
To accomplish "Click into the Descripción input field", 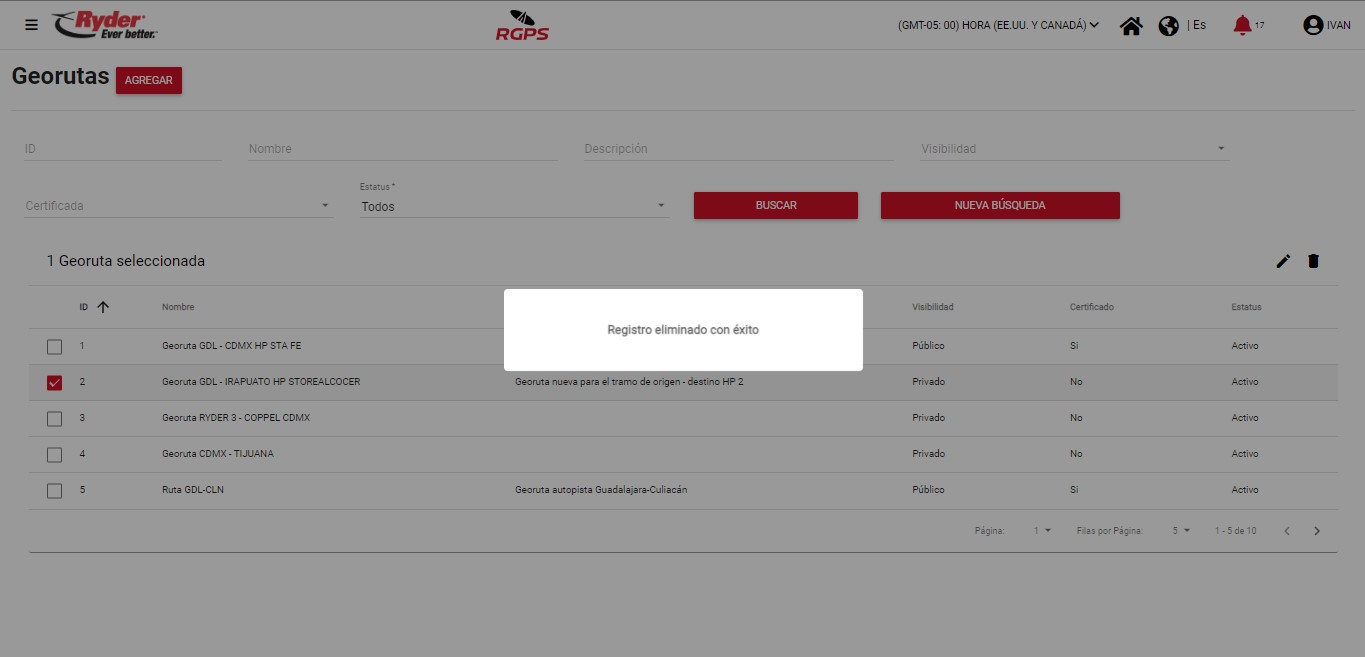I will click(738, 149).
